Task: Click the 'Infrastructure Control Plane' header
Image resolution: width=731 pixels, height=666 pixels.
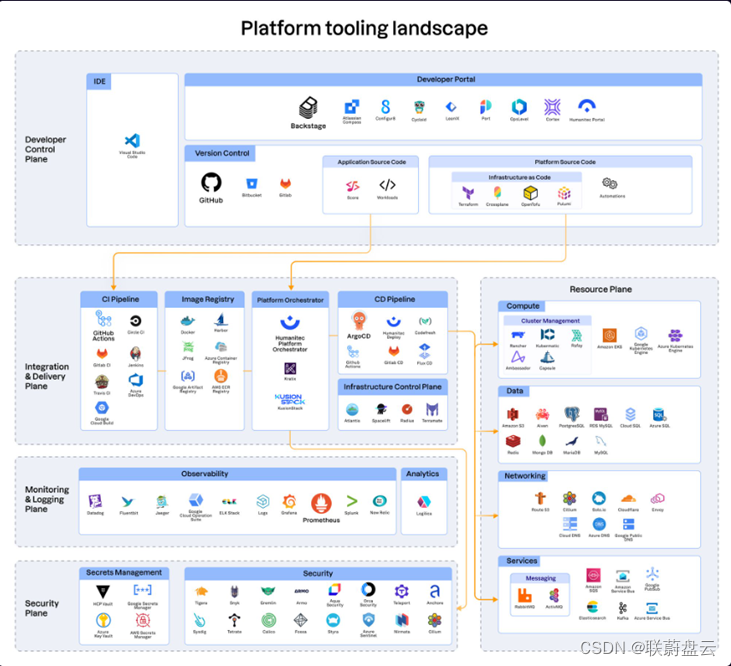Action: tap(392, 386)
